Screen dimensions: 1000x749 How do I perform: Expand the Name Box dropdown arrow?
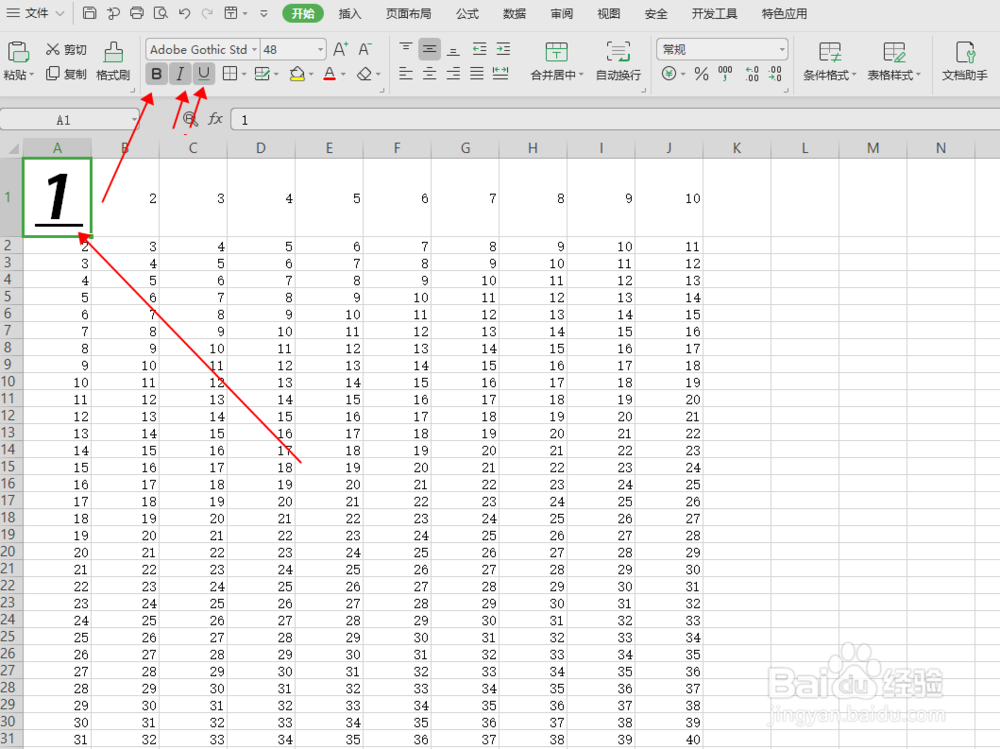tap(135, 120)
